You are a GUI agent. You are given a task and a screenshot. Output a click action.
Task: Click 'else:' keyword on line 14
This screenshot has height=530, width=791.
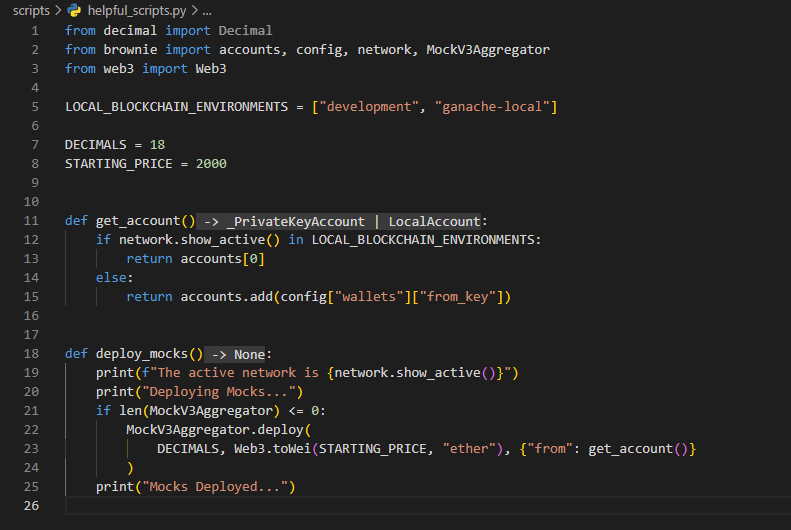tap(115, 278)
